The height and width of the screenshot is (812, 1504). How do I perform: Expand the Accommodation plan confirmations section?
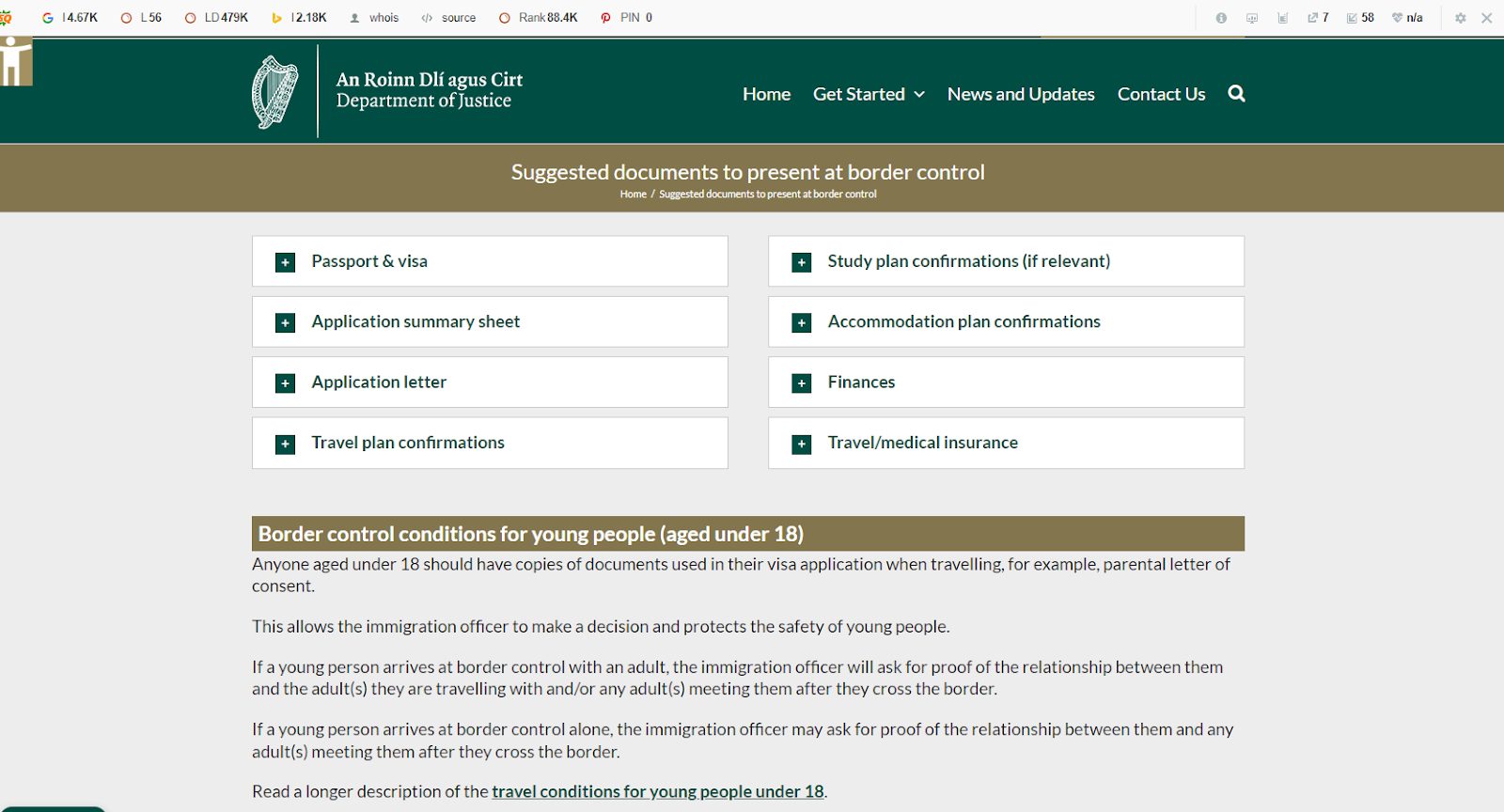click(1006, 321)
